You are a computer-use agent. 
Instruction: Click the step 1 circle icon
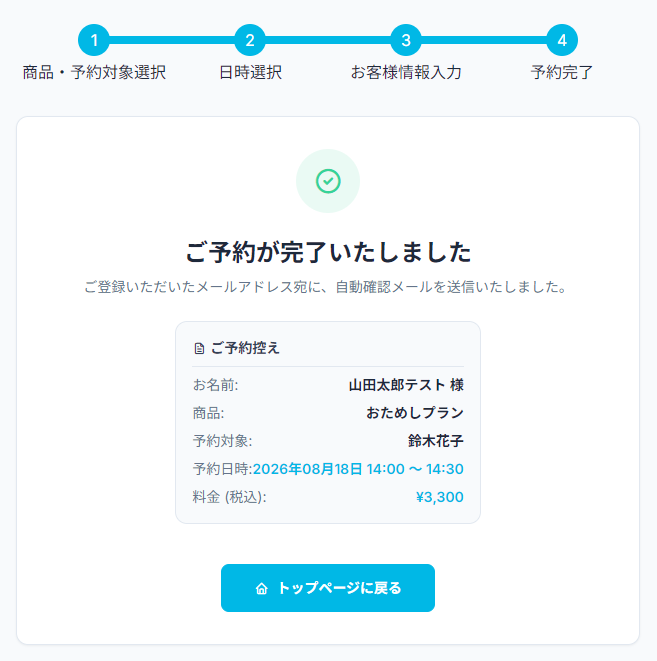tap(94, 40)
